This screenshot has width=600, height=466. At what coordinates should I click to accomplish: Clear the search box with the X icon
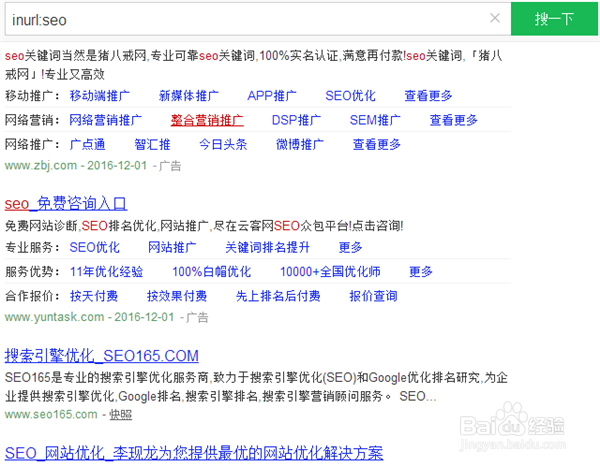(x=495, y=18)
